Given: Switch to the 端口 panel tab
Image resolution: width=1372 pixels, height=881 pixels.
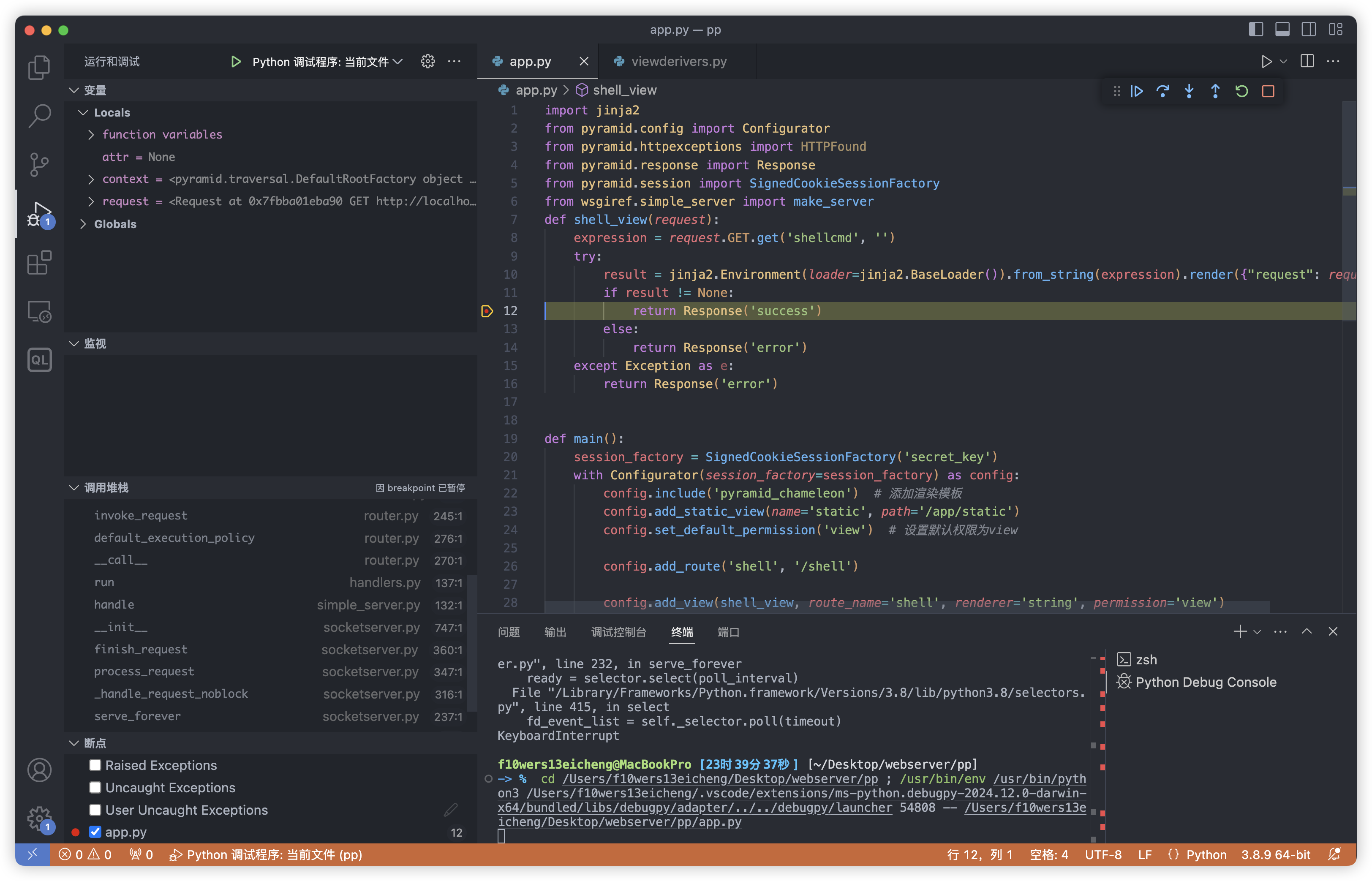Looking at the screenshot, I should 728,632.
